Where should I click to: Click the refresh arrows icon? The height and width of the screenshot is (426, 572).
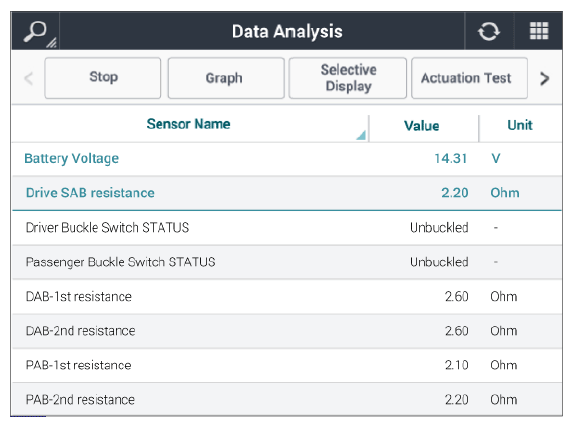(x=489, y=31)
